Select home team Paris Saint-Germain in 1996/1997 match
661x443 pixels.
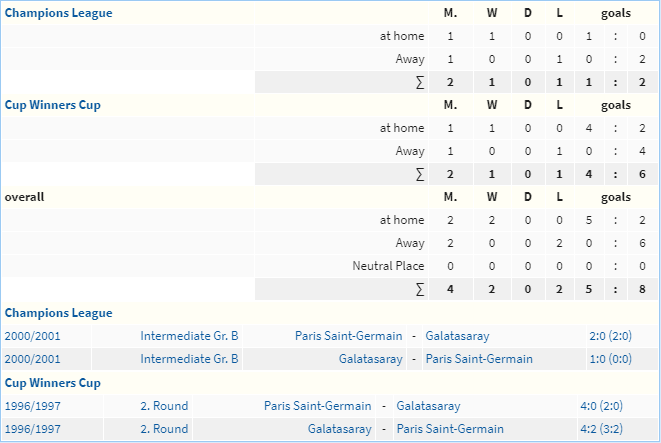click(318, 406)
